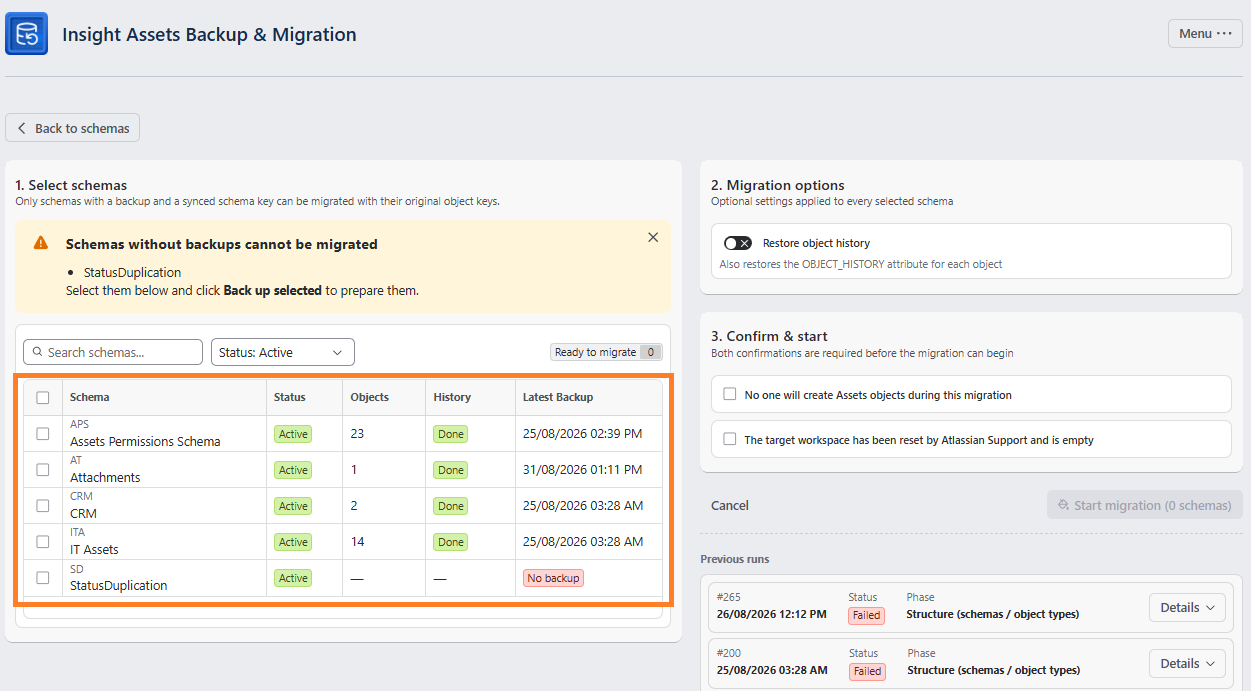Click StatusDuplication in the warning list
The image size is (1251, 691).
tap(132, 272)
